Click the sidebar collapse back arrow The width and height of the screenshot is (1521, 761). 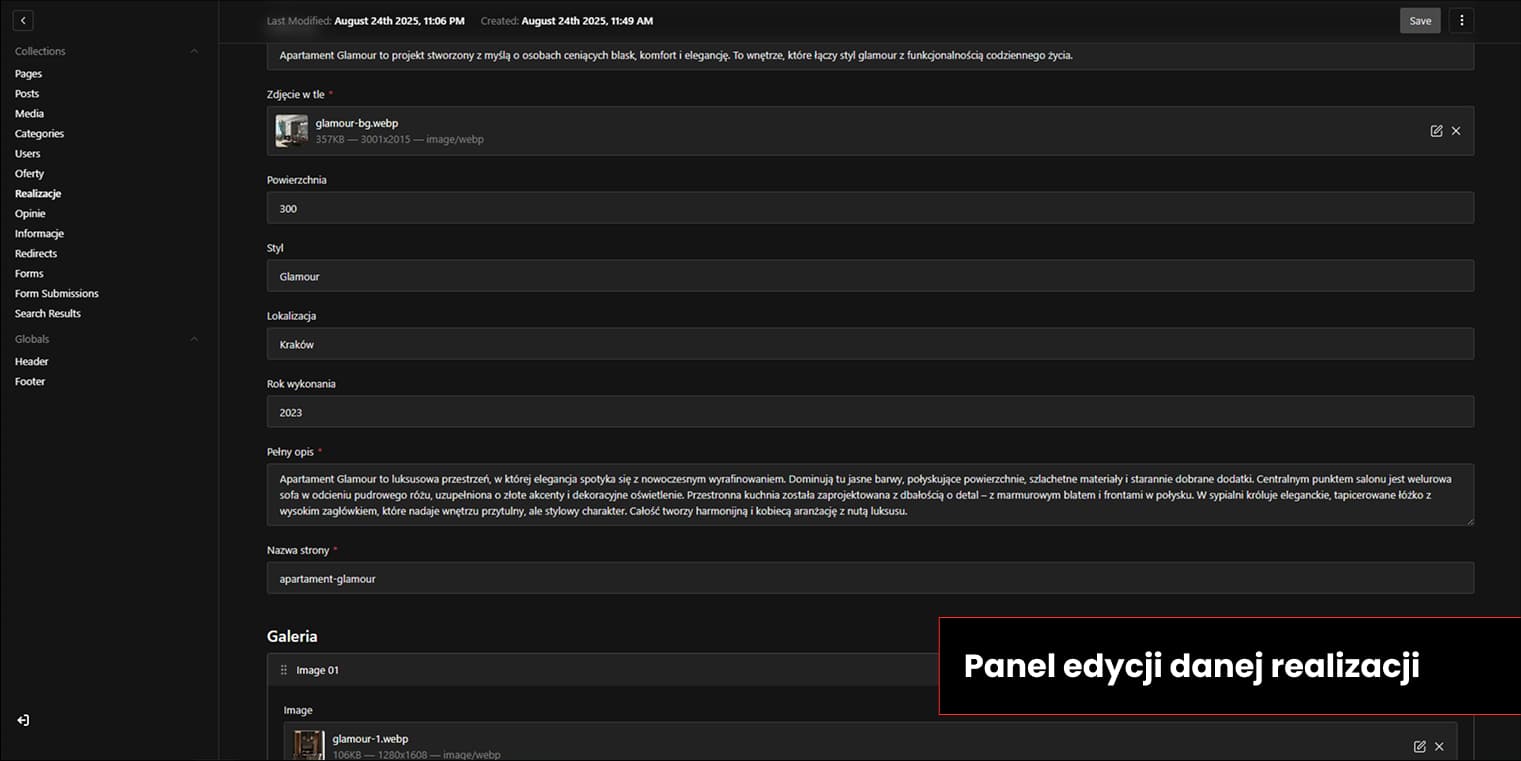[23, 20]
